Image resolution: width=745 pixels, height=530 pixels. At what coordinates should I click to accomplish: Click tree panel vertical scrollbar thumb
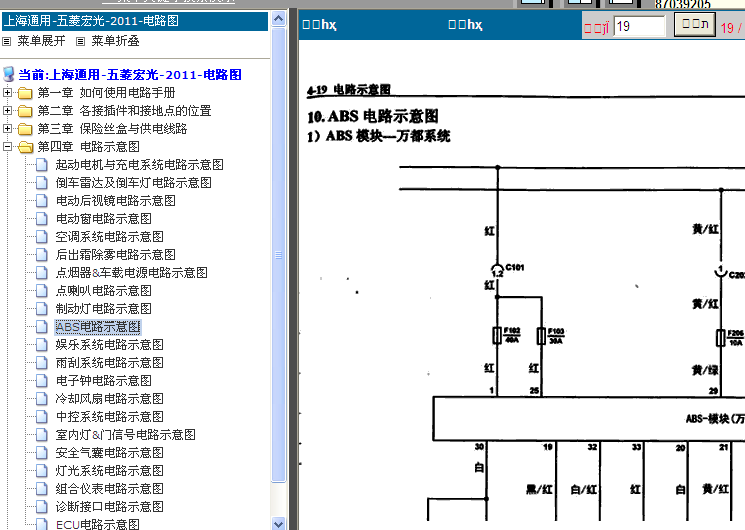click(x=278, y=255)
